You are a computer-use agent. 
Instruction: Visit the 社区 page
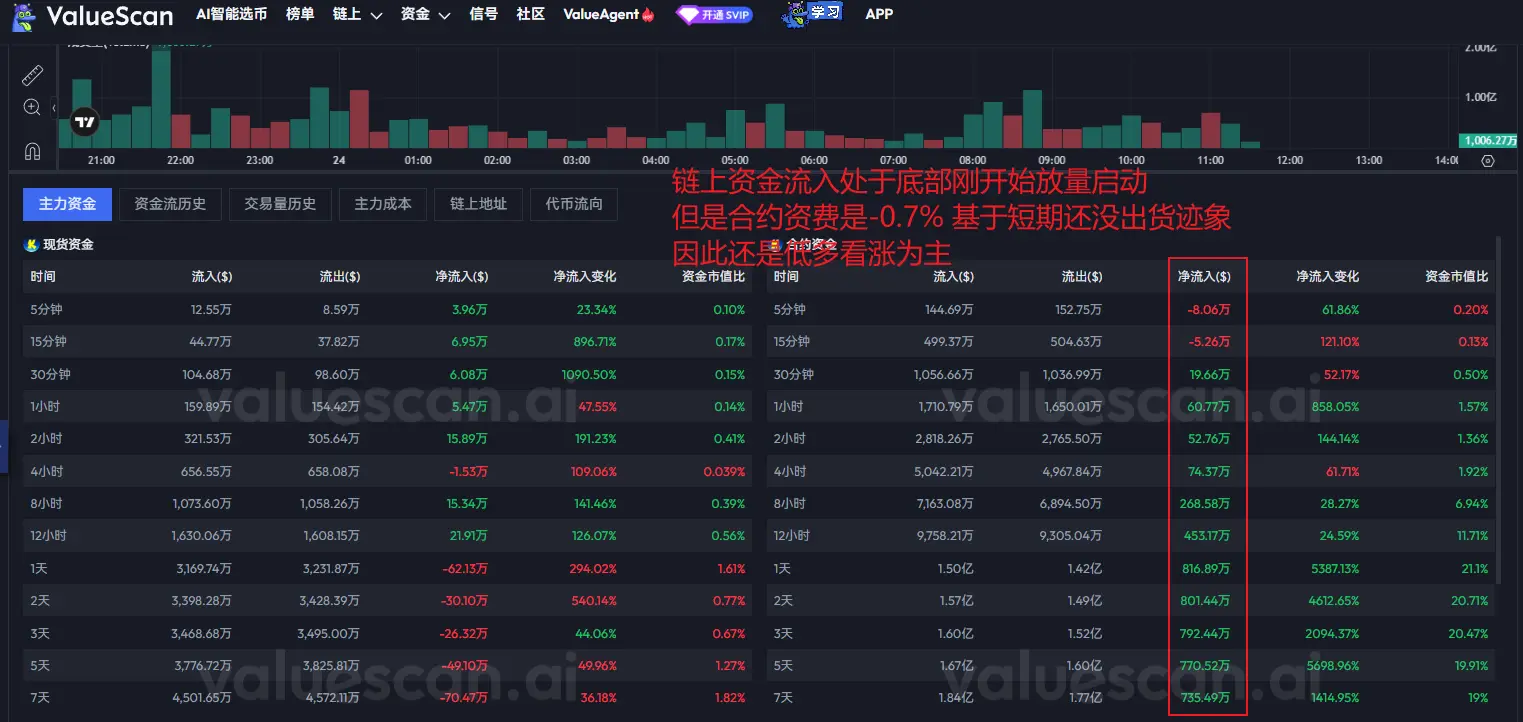pos(531,14)
